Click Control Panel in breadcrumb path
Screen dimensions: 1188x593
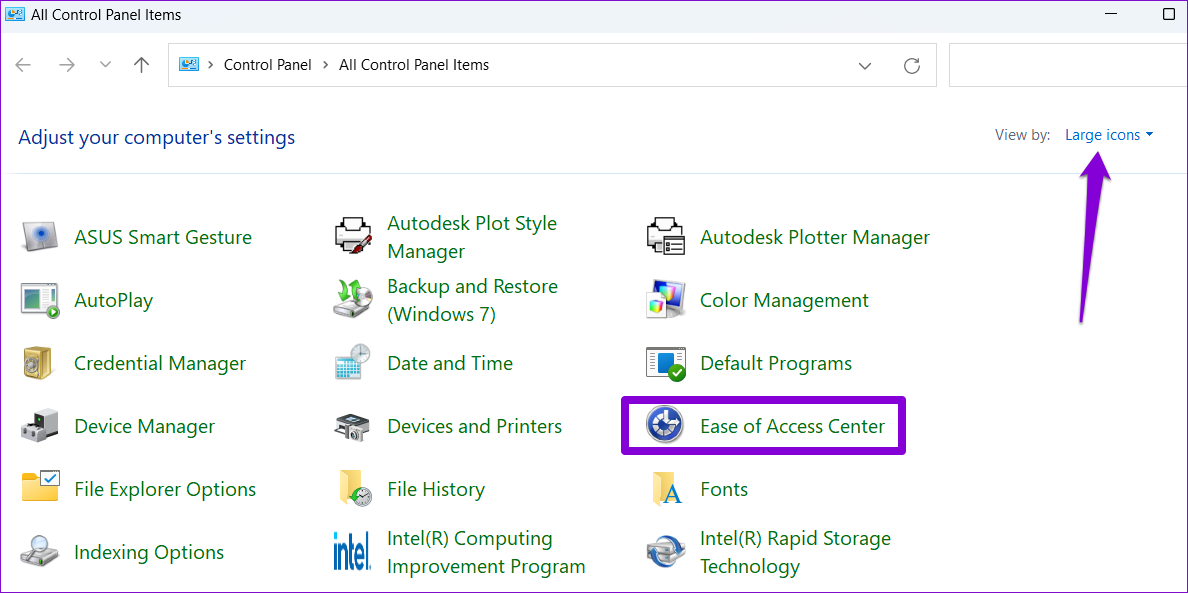267,65
